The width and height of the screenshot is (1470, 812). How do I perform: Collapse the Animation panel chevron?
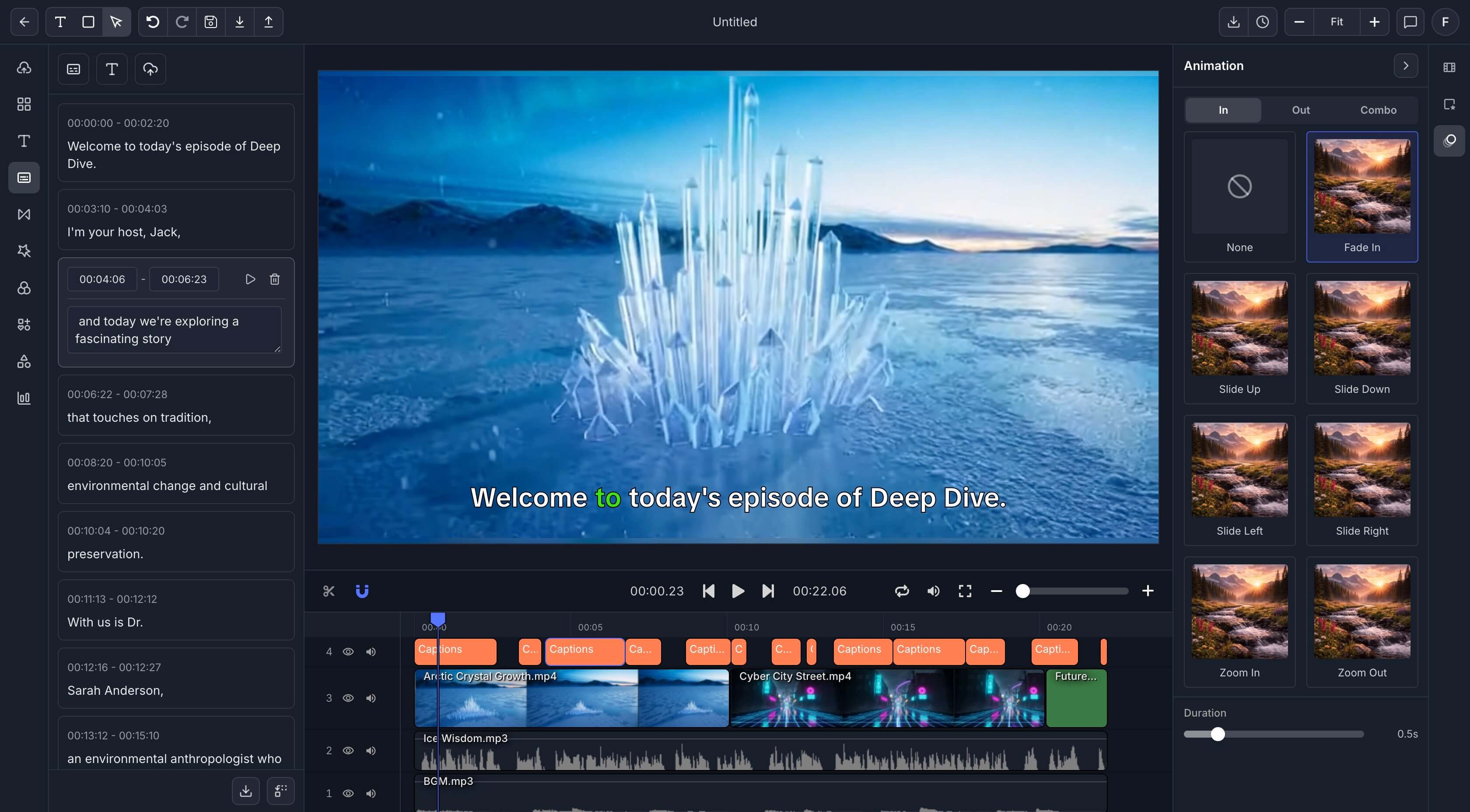(1406, 66)
